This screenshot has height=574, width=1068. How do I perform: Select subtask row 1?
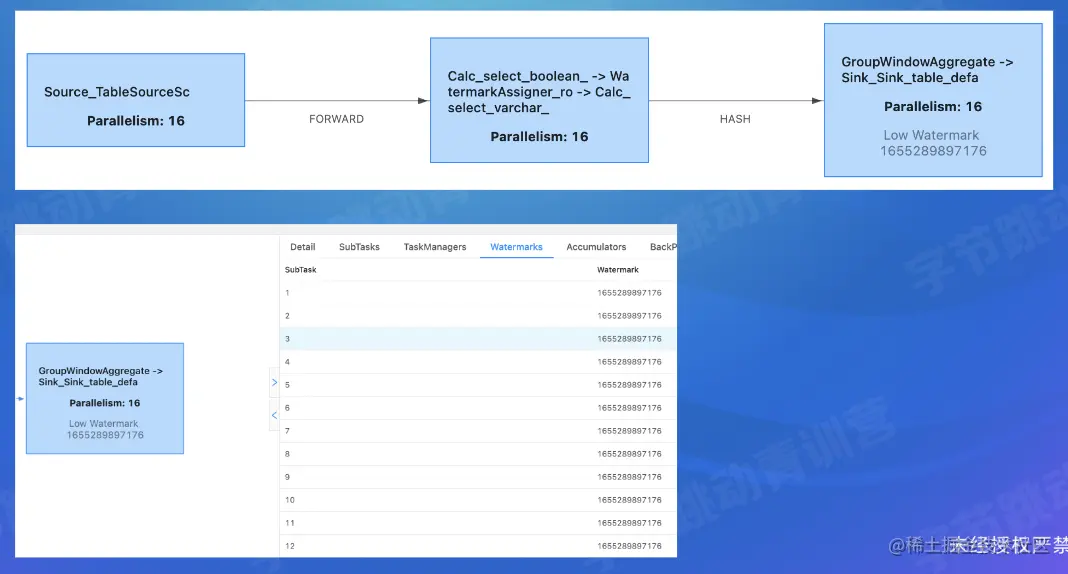click(478, 293)
